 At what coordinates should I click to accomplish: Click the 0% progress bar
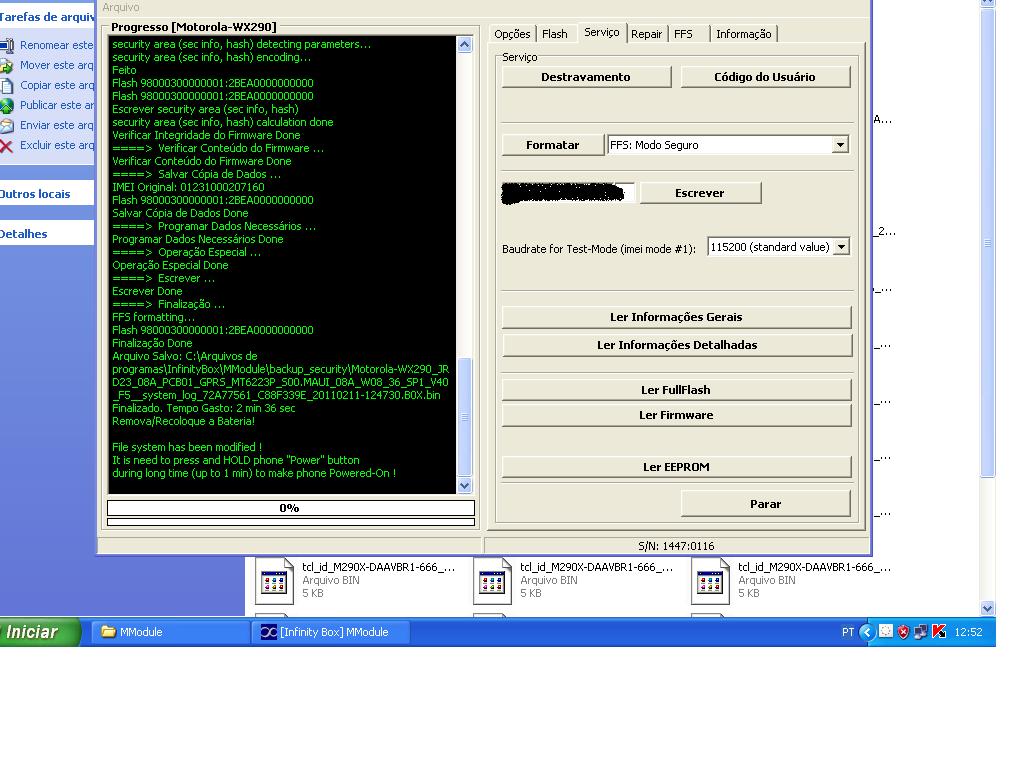pyautogui.click(x=291, y=508)
